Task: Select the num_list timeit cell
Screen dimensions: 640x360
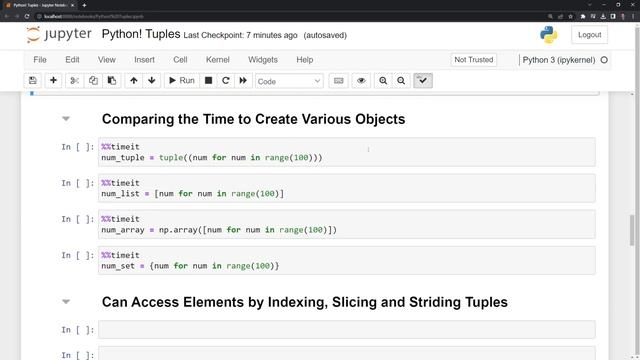Action: coord(347,188)
